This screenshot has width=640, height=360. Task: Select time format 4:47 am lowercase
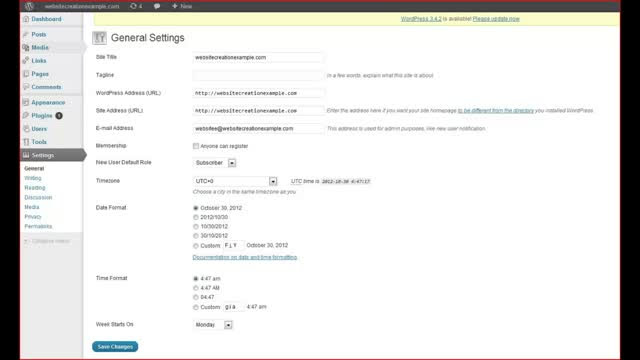click(196, 278)
